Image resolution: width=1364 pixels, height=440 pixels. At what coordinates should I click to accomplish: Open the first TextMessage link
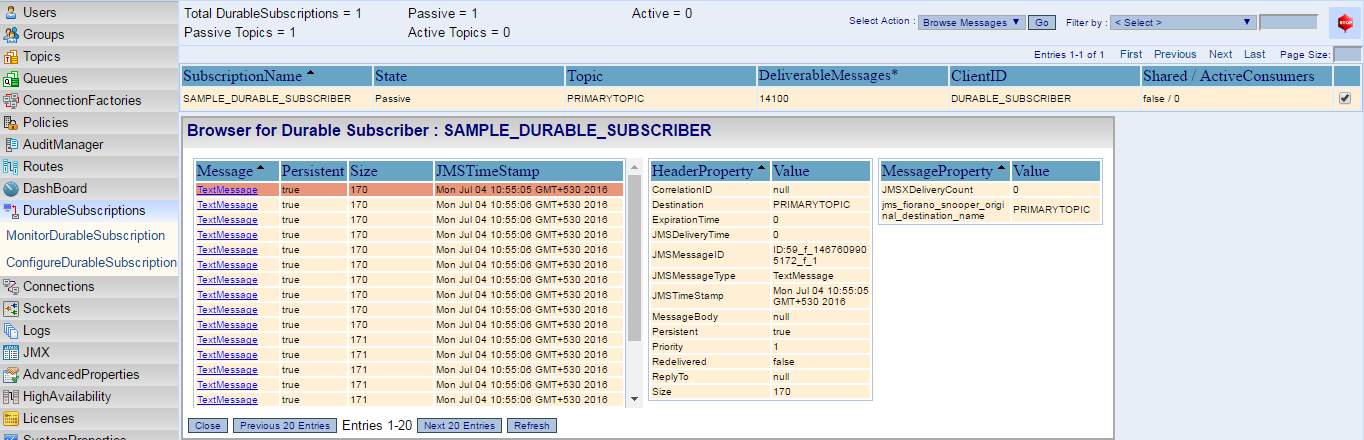(227, 190)
